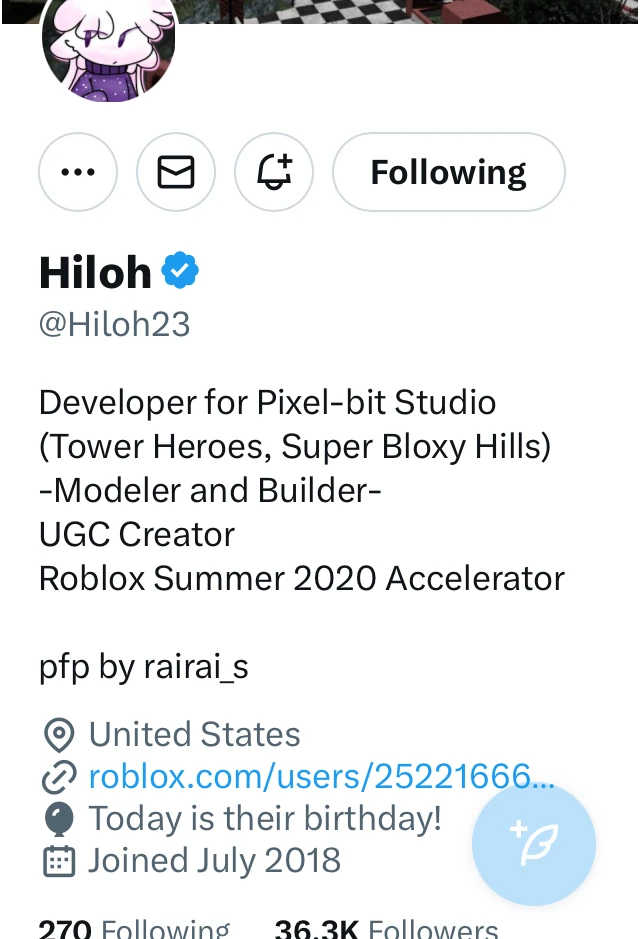640x939 pixels.
Task: Click the @Hiloh23 username handle
Action: point(114,324)
